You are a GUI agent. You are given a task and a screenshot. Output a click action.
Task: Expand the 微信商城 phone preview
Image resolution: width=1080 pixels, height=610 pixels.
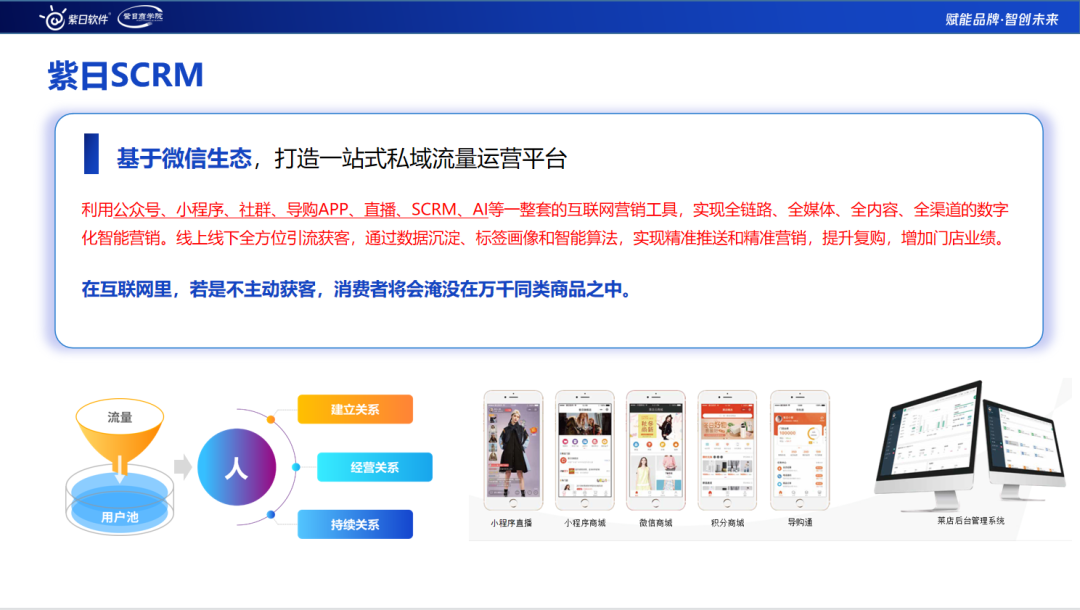(655, 450)
